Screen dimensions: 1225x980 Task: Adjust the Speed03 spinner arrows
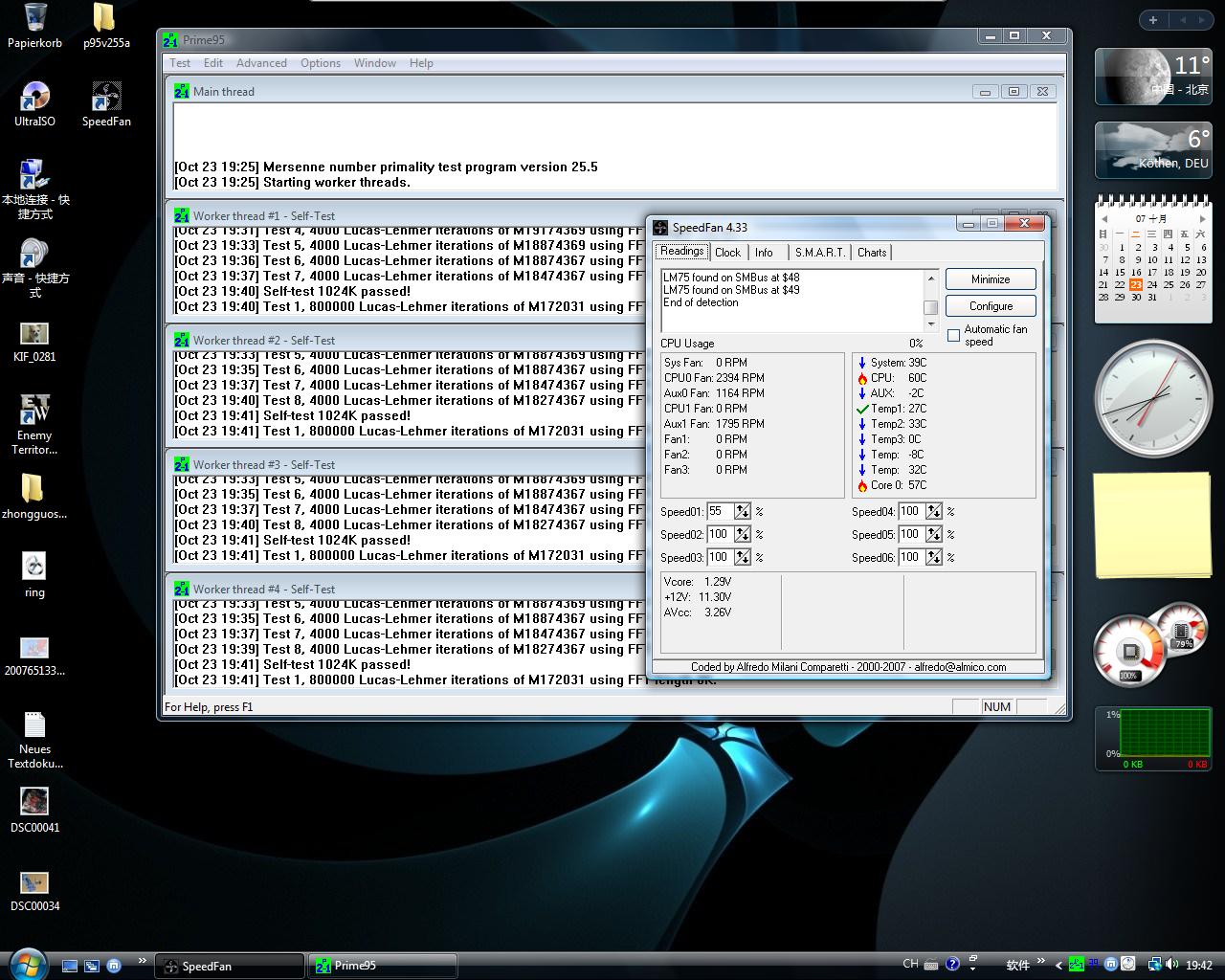point(743,558)
